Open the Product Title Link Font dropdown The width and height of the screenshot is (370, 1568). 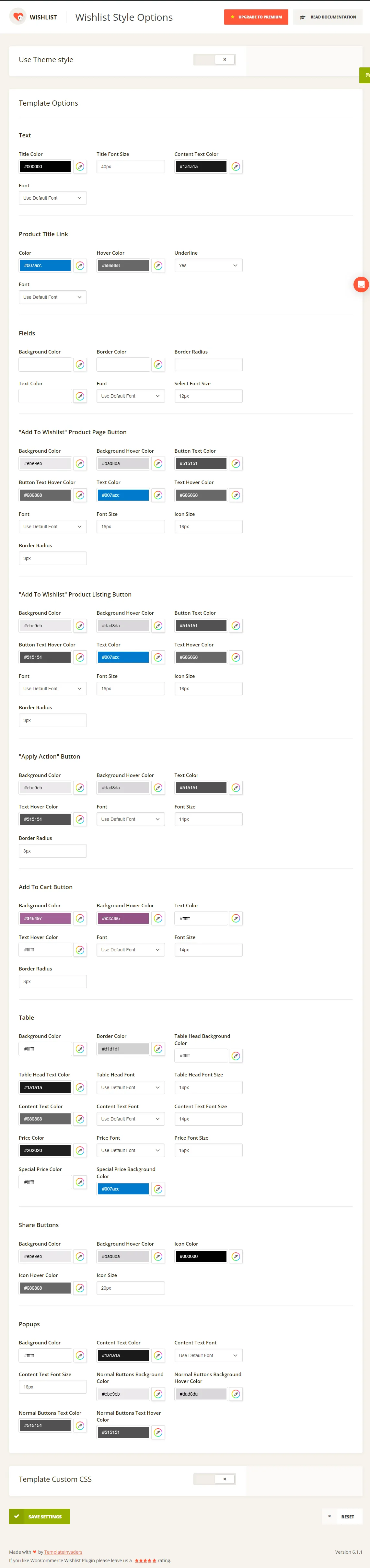coord(52,297)
